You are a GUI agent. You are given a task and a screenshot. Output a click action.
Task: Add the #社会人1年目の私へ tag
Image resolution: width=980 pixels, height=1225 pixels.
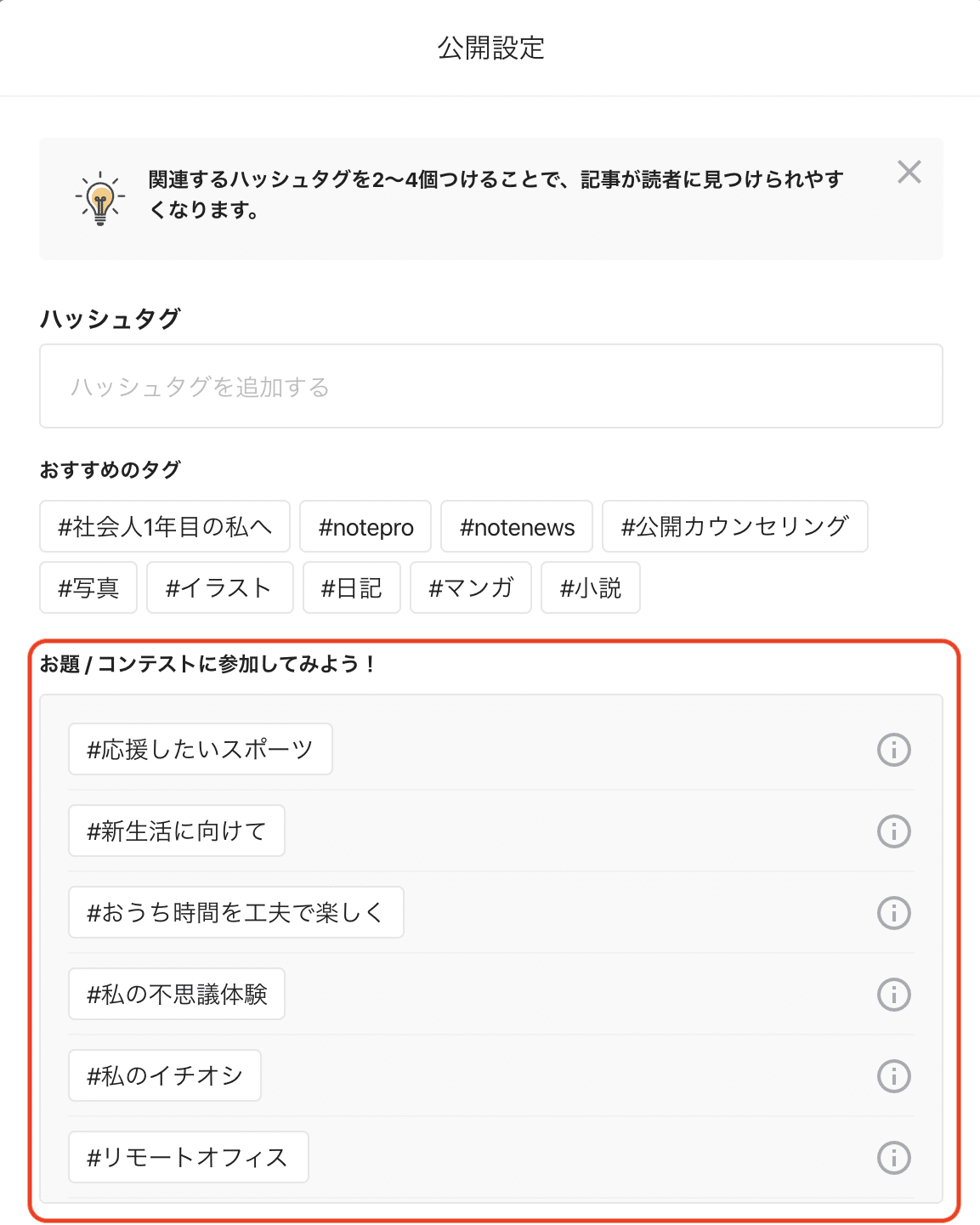click(x=164, y=527)
